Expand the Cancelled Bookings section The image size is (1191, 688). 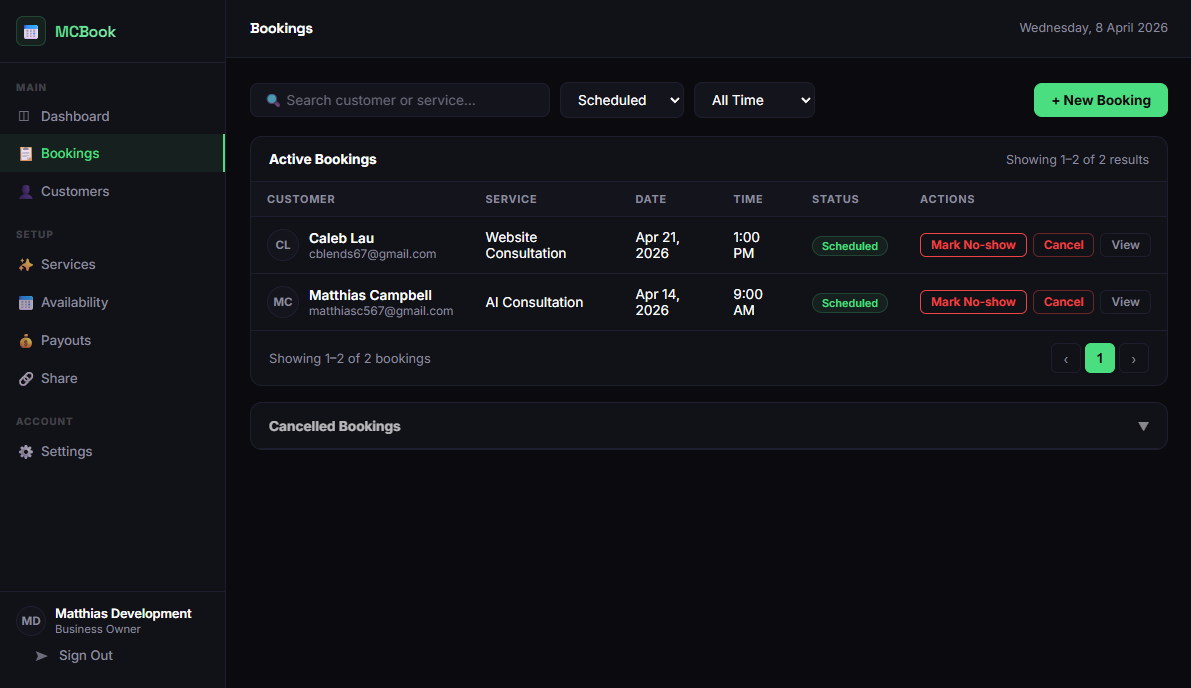(1143, 426)
